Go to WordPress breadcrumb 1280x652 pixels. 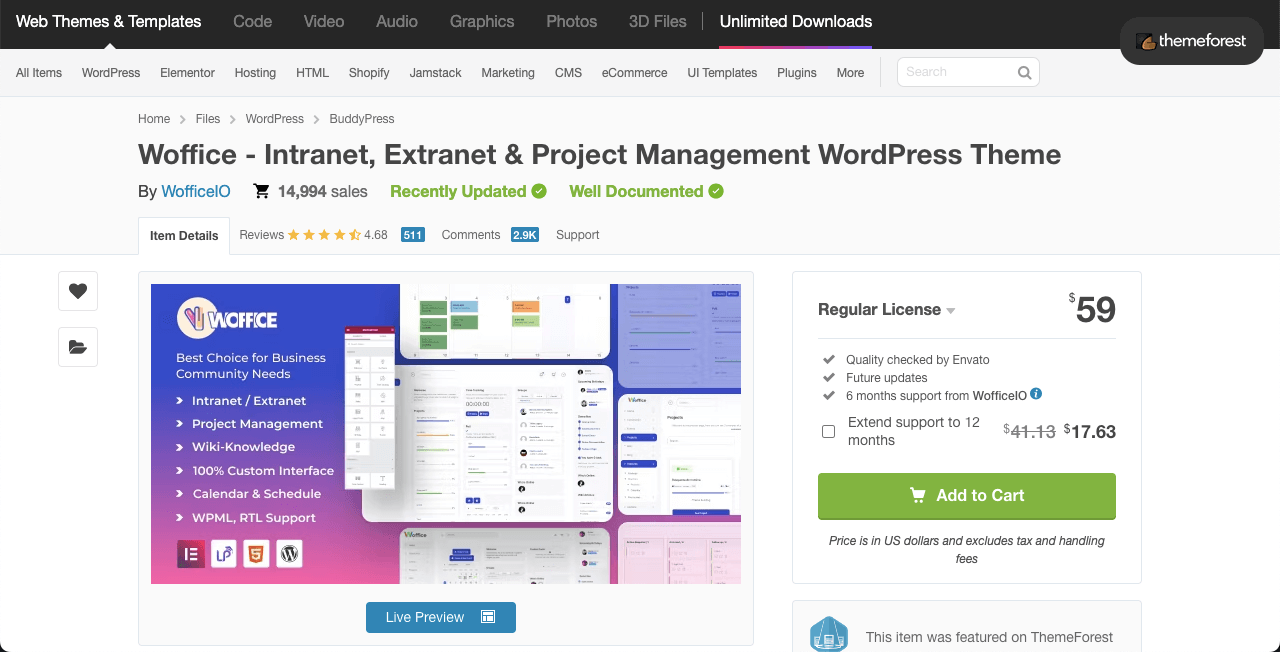275,119
